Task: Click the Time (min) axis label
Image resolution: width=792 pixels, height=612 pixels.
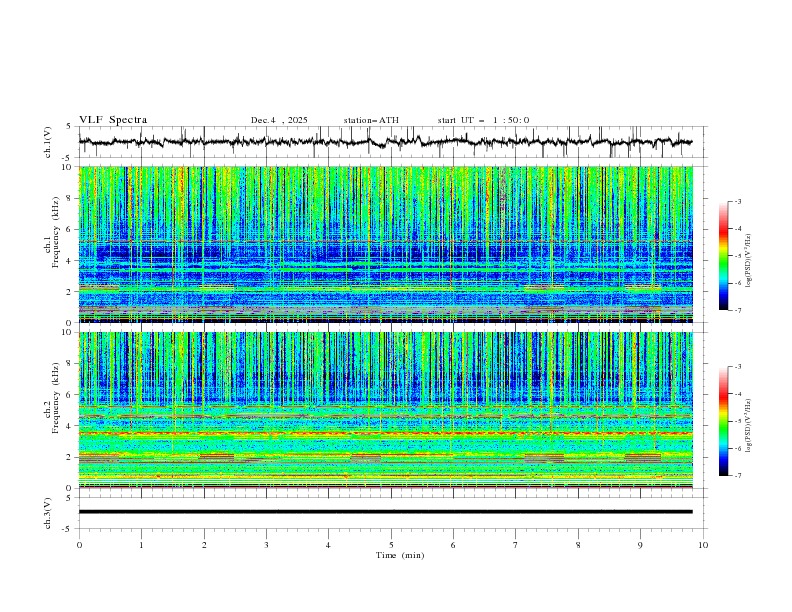Action: (x=398, y=555)
